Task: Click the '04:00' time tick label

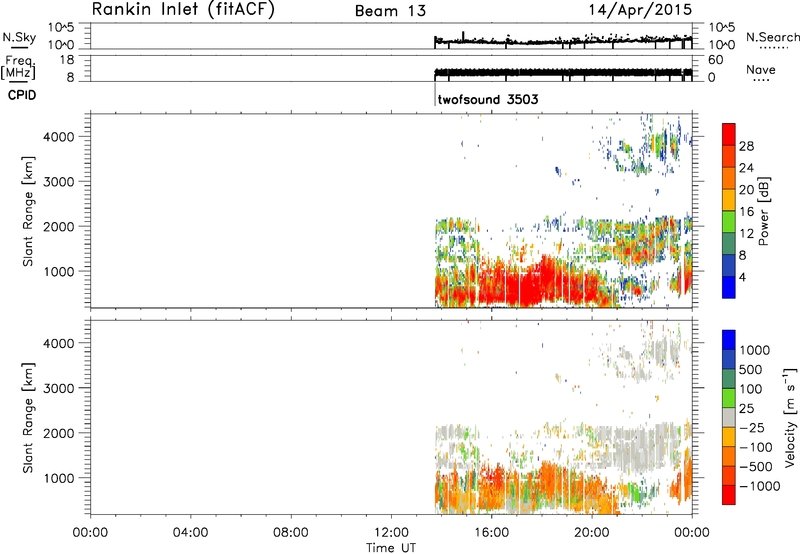Action: pyautogui.click(x=190, y=533)
